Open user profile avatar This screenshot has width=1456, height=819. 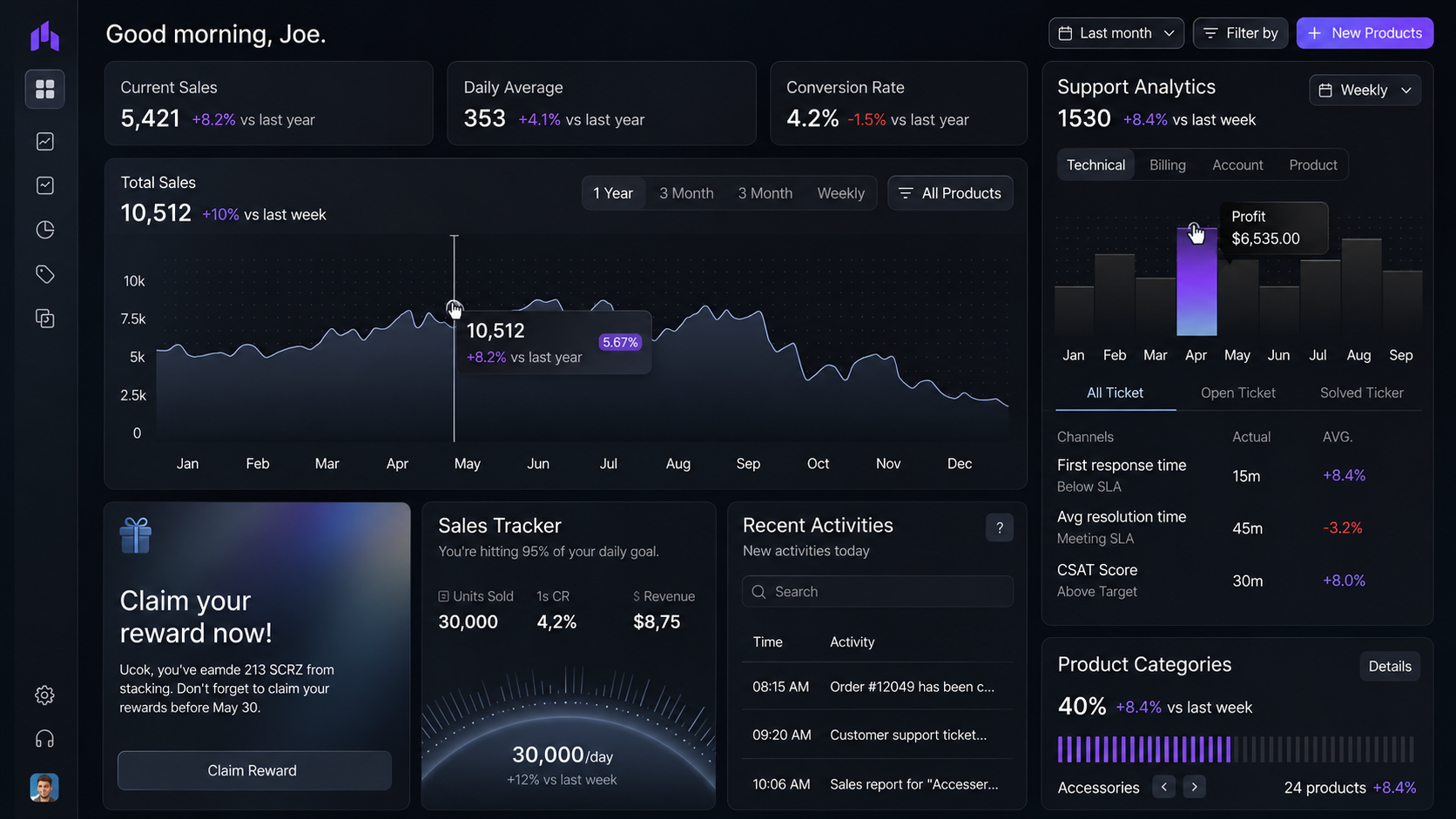coord(44,787)
